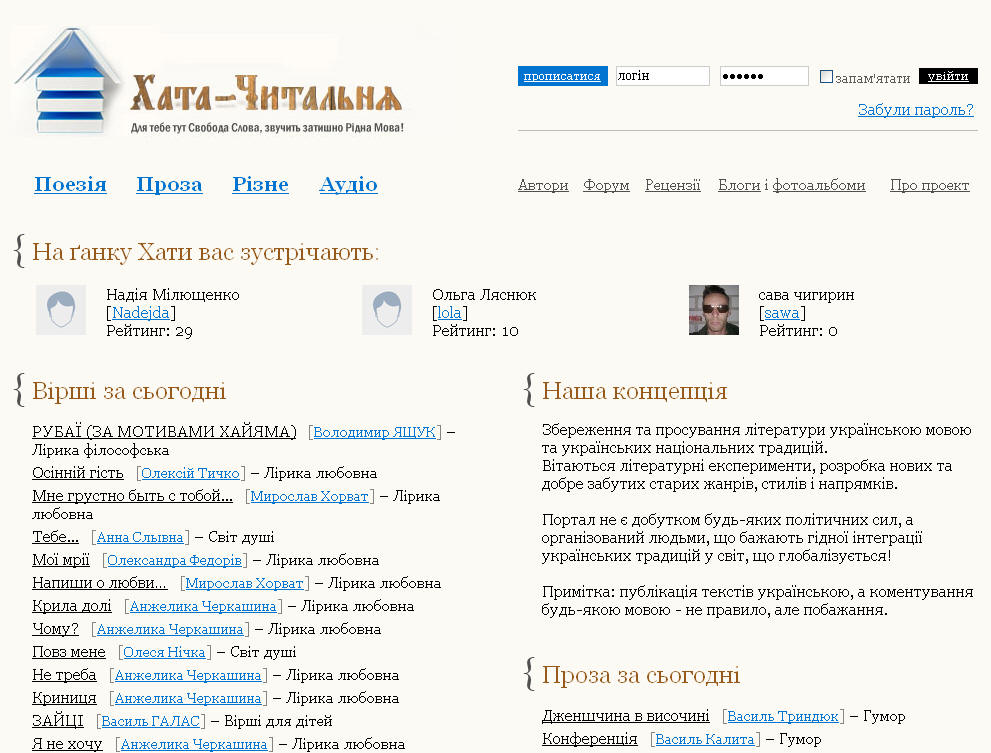Open author Мирослав Хорват beside Напиши о любви

click(244, 584)
